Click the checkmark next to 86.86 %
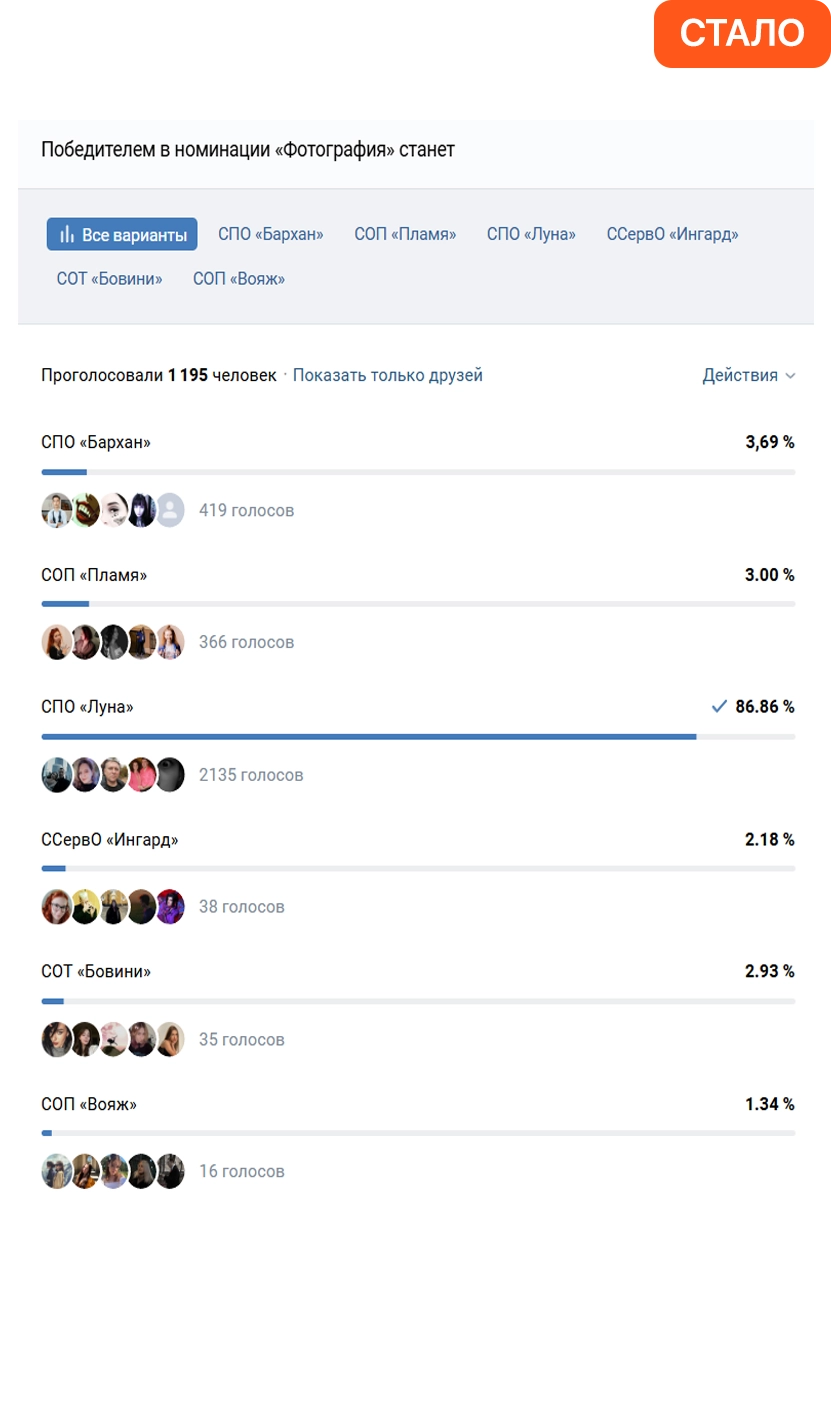The height and width of the screenshot is (1402, 831). coord(719,707)
